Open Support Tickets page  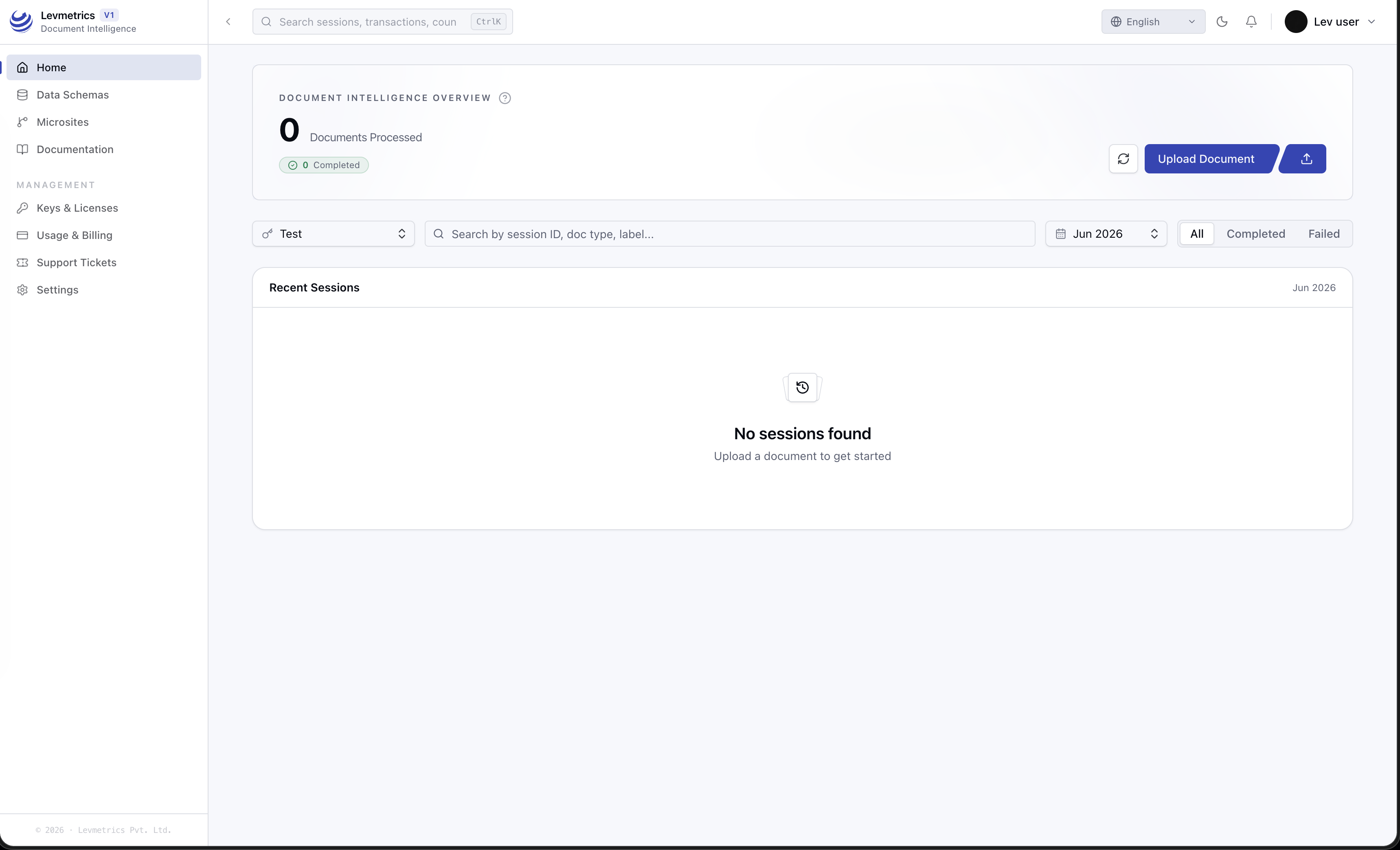(x=103, y=263)
